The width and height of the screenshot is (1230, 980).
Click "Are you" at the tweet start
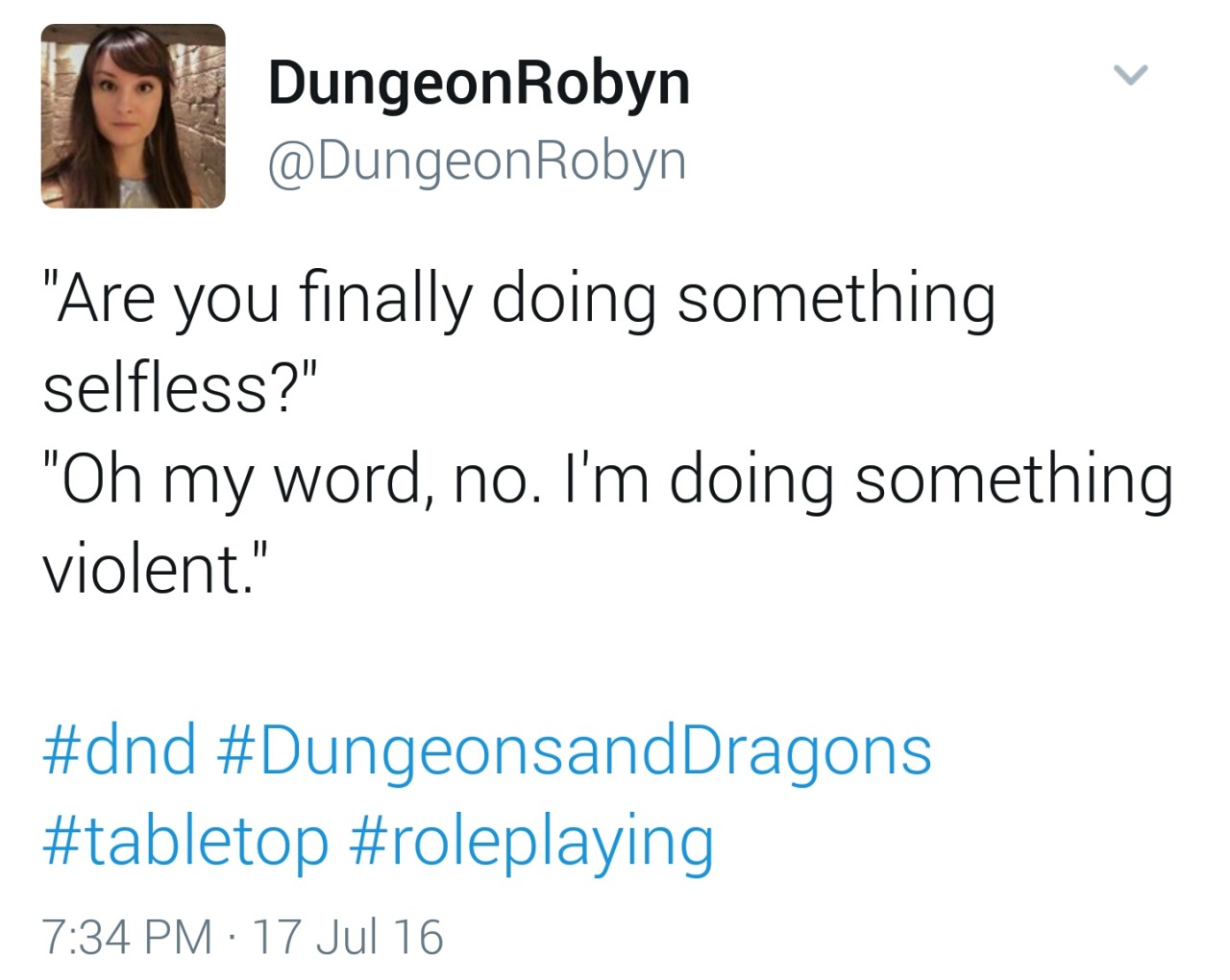click(160, 300)
